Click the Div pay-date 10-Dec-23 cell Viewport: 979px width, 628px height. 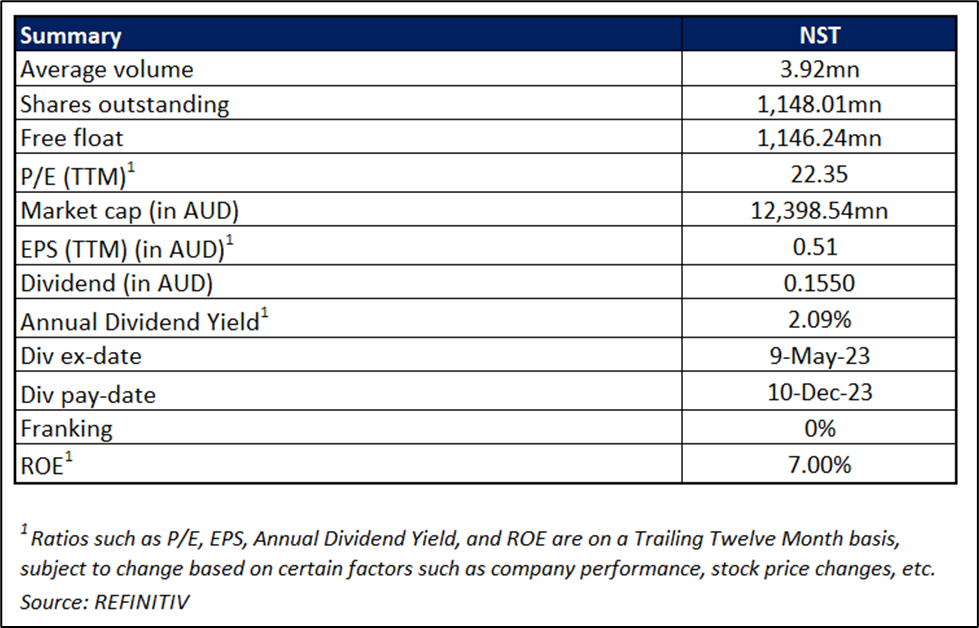819,391
